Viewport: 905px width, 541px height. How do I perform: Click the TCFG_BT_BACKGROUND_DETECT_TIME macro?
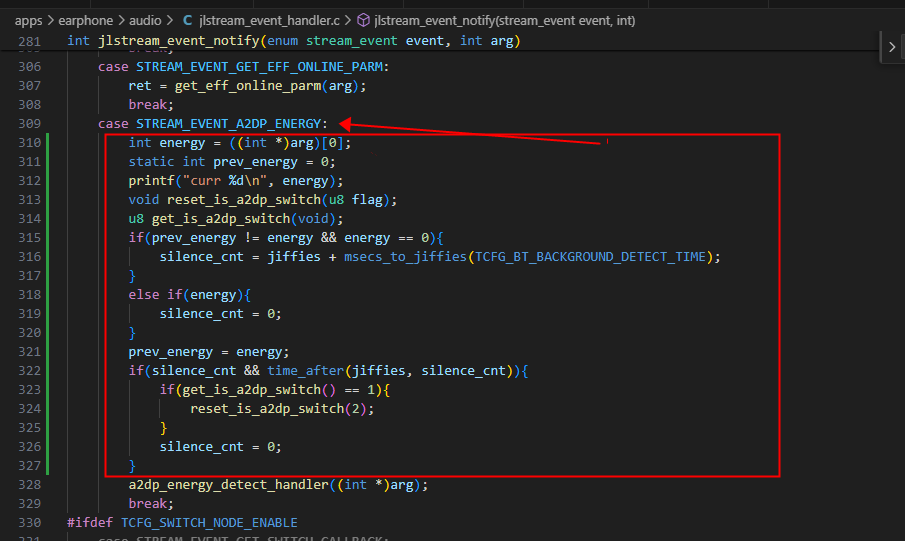[590, 256]
